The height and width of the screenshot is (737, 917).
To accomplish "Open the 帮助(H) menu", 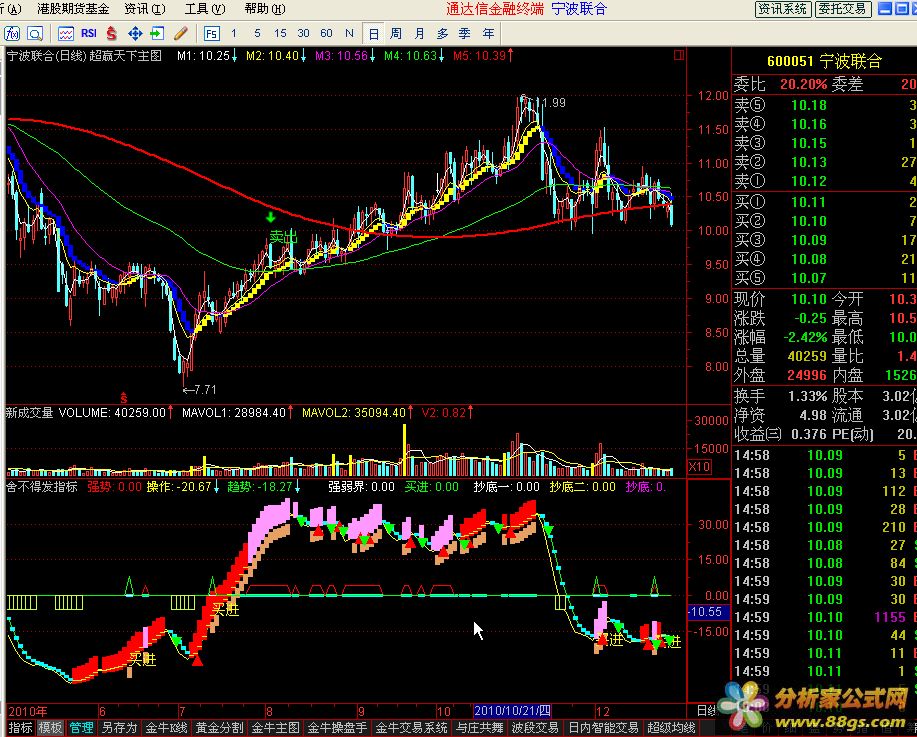I will point(265,9).
